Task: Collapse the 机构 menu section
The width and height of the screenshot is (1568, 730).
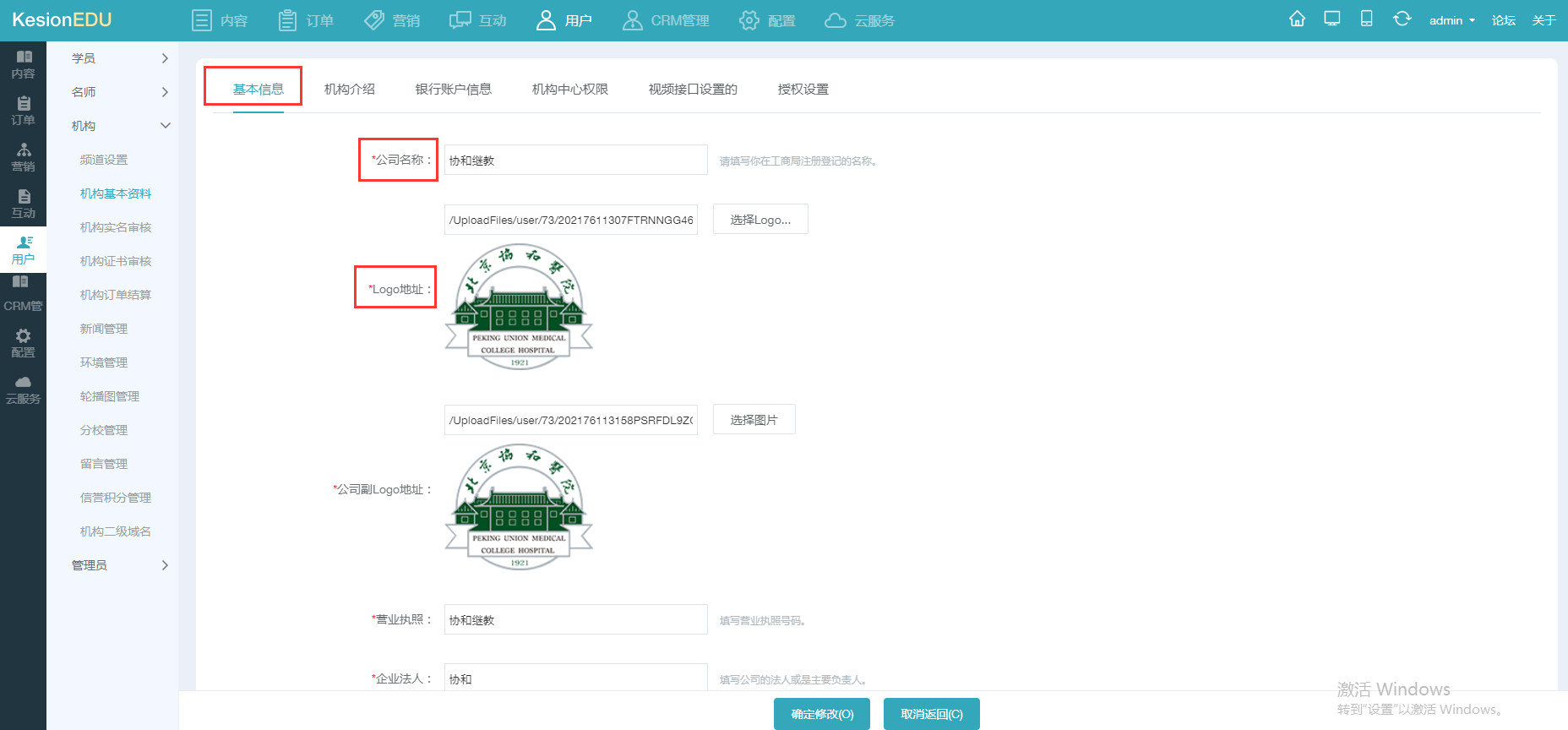Action: pos(118,126)
